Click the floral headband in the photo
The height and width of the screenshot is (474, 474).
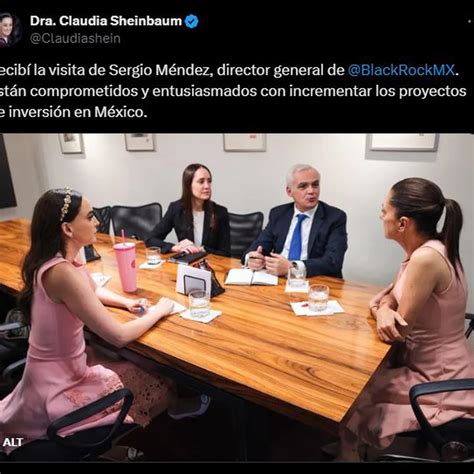(x=66, y=203)
